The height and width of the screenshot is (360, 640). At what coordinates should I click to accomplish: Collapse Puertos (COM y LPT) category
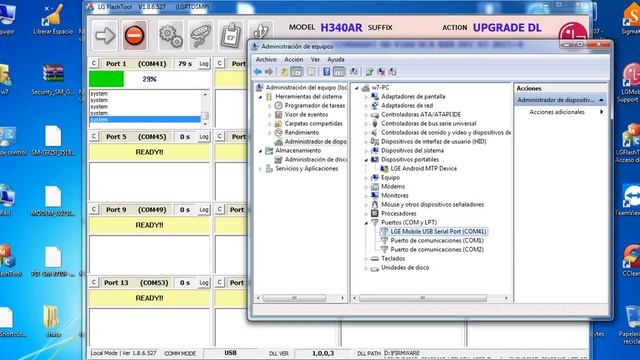pos(366,222)
